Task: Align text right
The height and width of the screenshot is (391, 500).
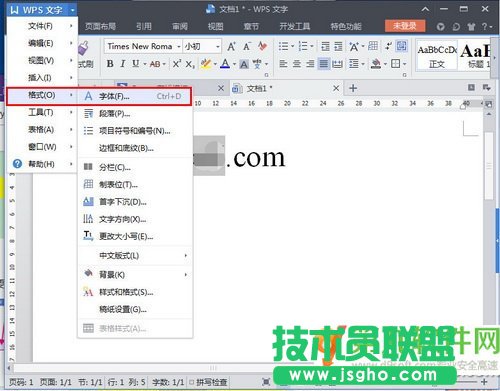Action: [310, 63]
